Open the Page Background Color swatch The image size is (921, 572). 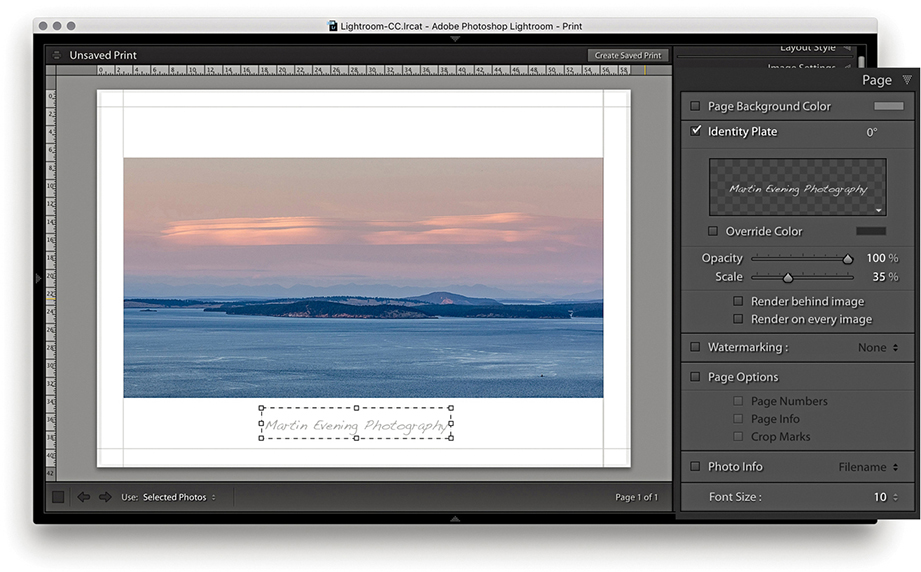click(888, 106)
